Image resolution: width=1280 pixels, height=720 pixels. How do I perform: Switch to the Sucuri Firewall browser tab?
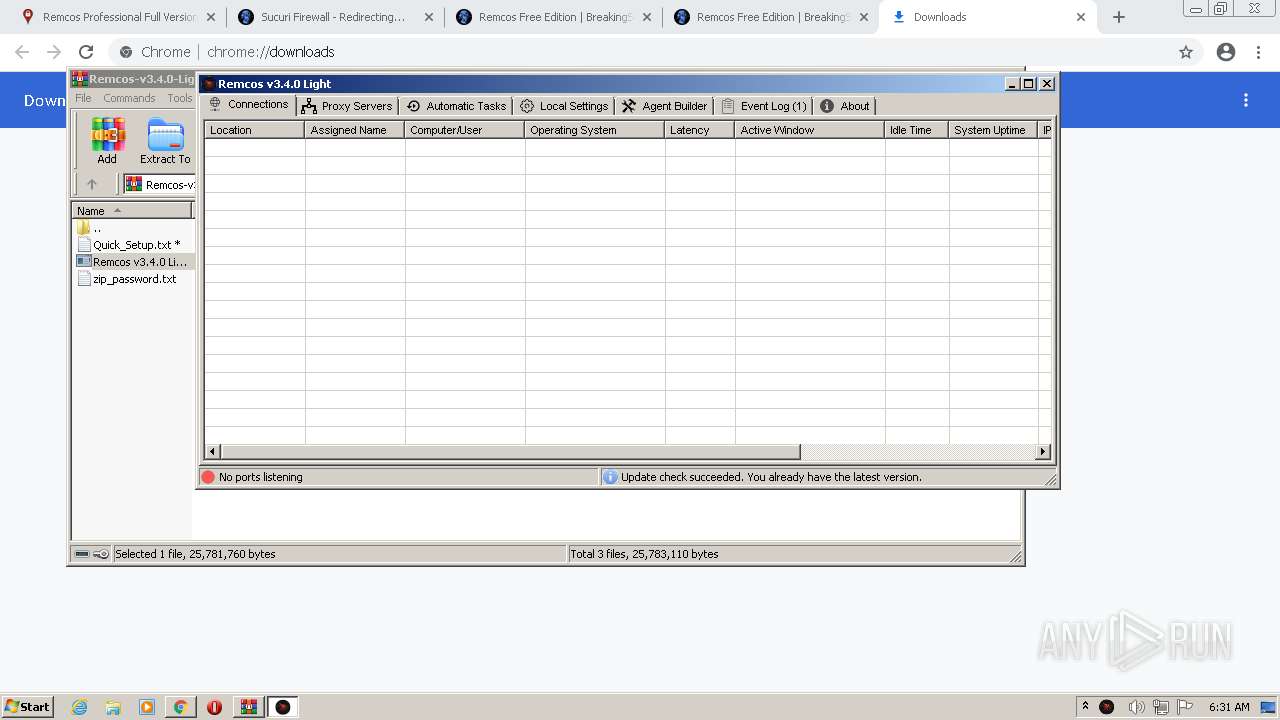coord(333,17)
